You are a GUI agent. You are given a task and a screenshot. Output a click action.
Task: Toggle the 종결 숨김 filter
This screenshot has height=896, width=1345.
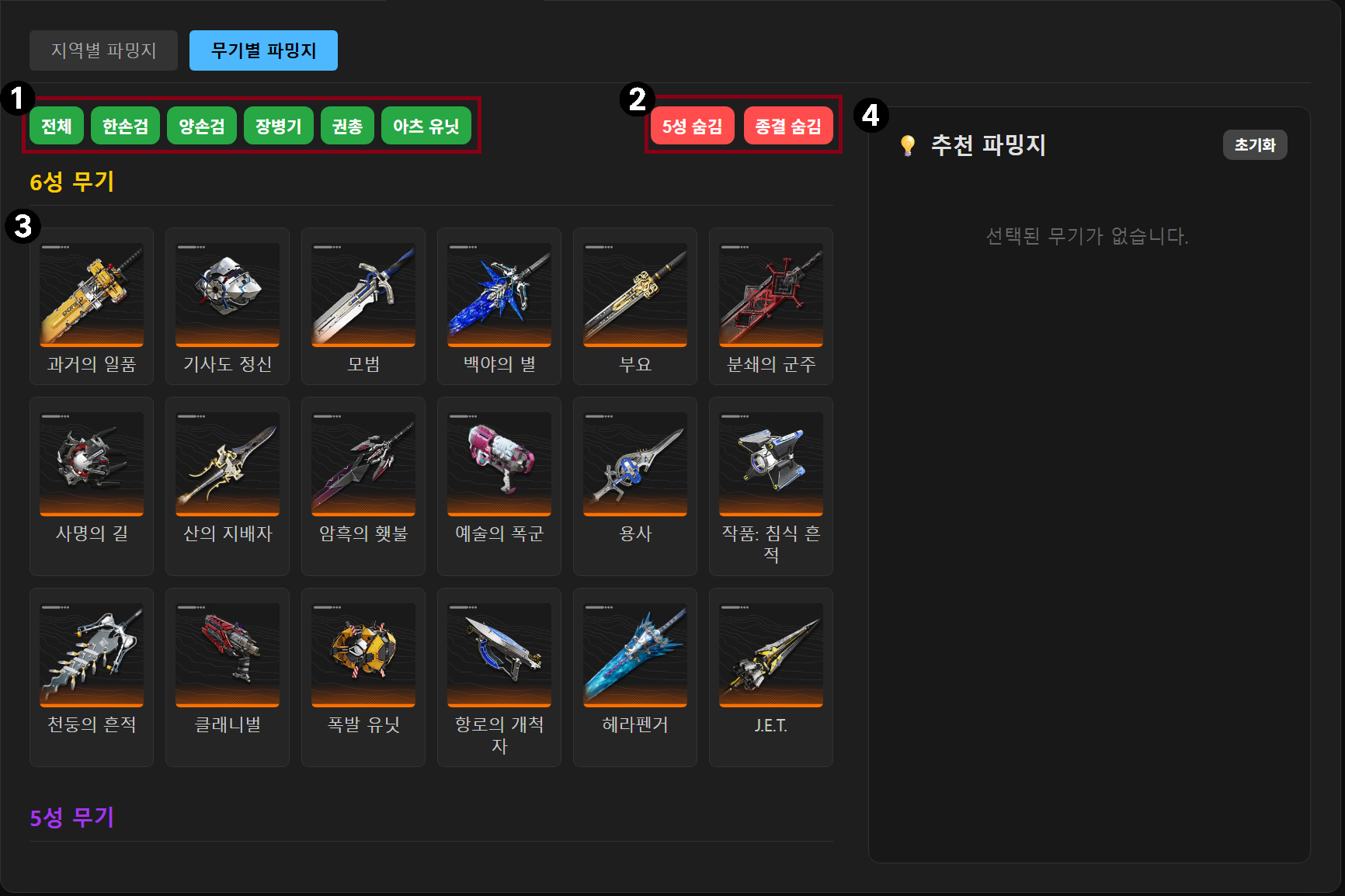[x=788, y=126]
